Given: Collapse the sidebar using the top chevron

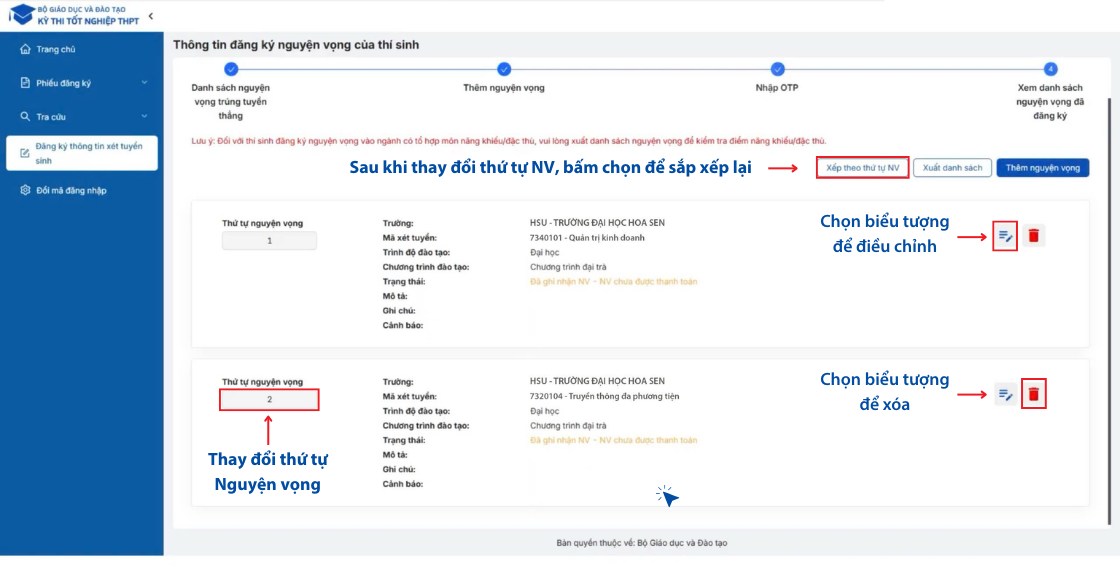Looking at the screenshot, I should pyautogui.click(x=151, y=16).
